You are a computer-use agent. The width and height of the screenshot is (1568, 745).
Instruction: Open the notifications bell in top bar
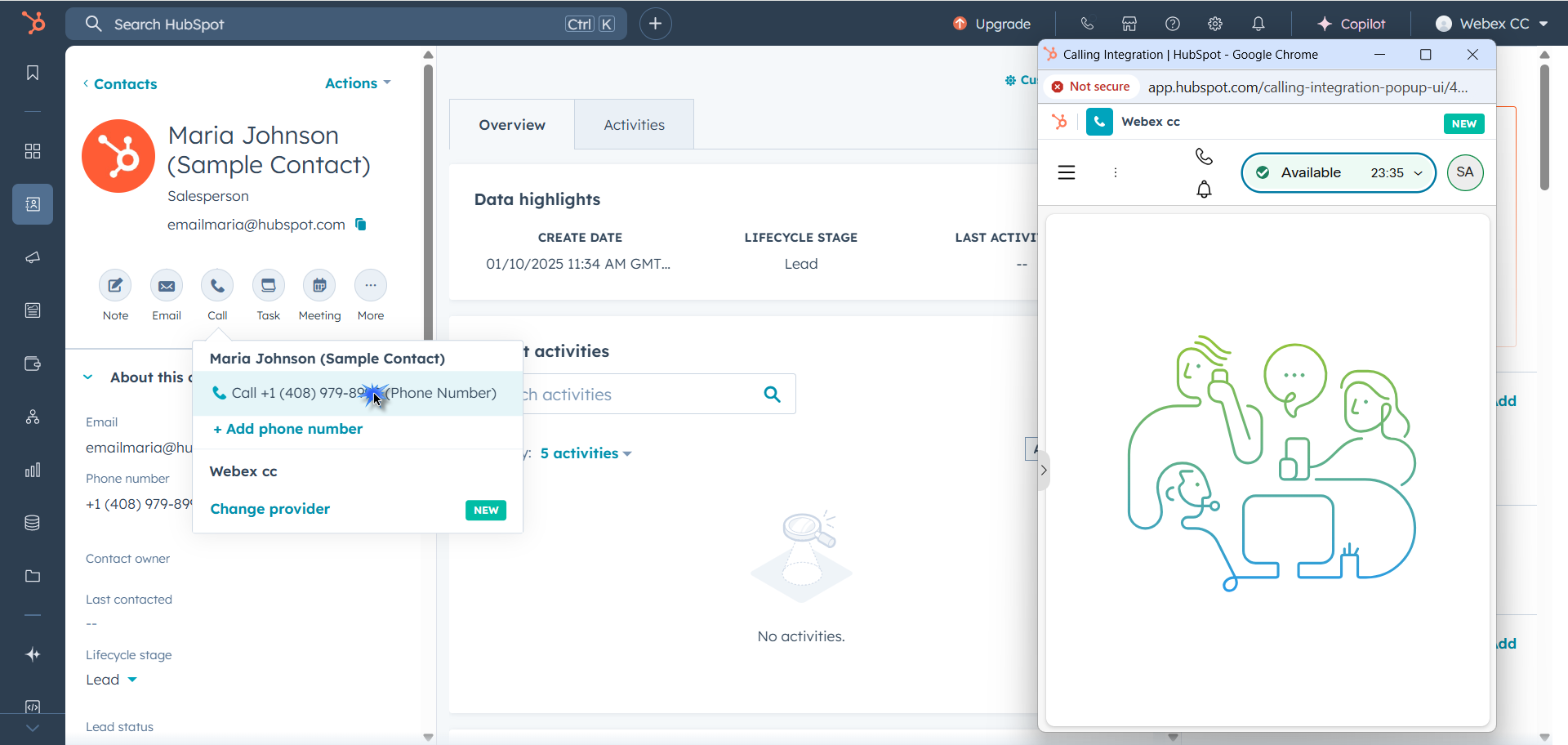tap(1258, 24)
